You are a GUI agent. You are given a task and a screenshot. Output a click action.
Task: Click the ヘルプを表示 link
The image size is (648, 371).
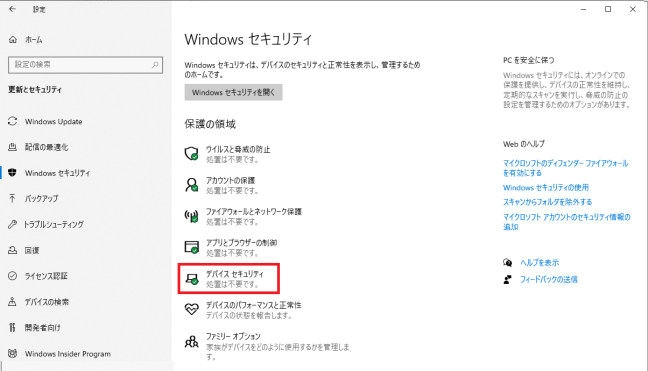click(539, 263)
